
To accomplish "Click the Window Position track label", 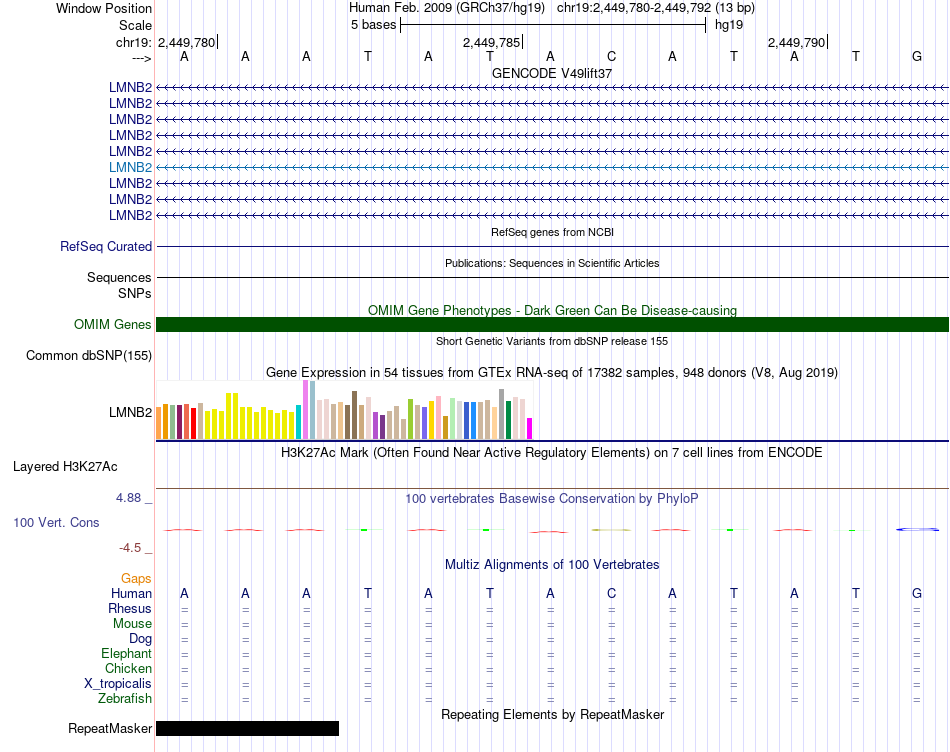I will [x=104, y=8].
